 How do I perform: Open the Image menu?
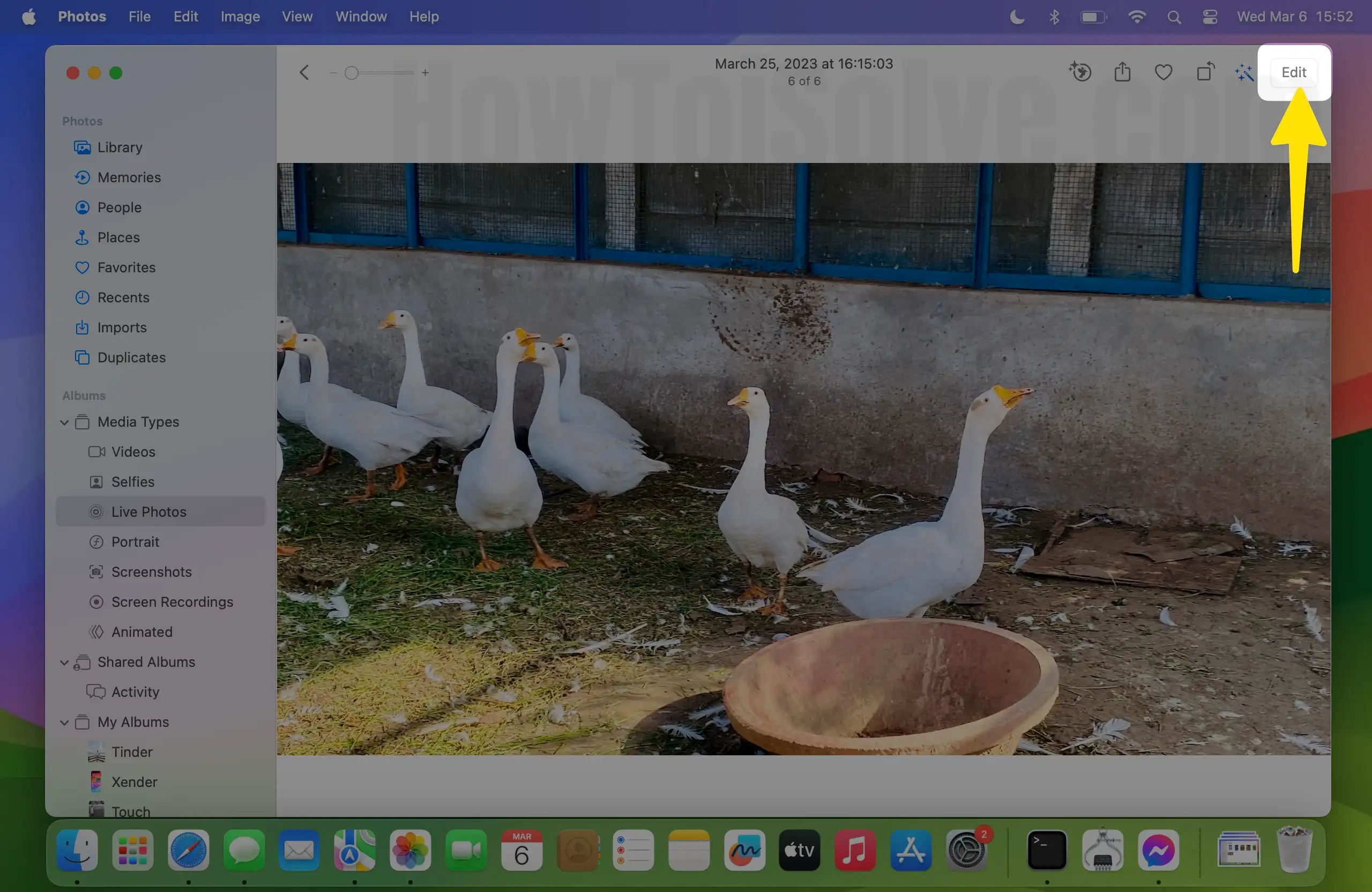(240, 17)
